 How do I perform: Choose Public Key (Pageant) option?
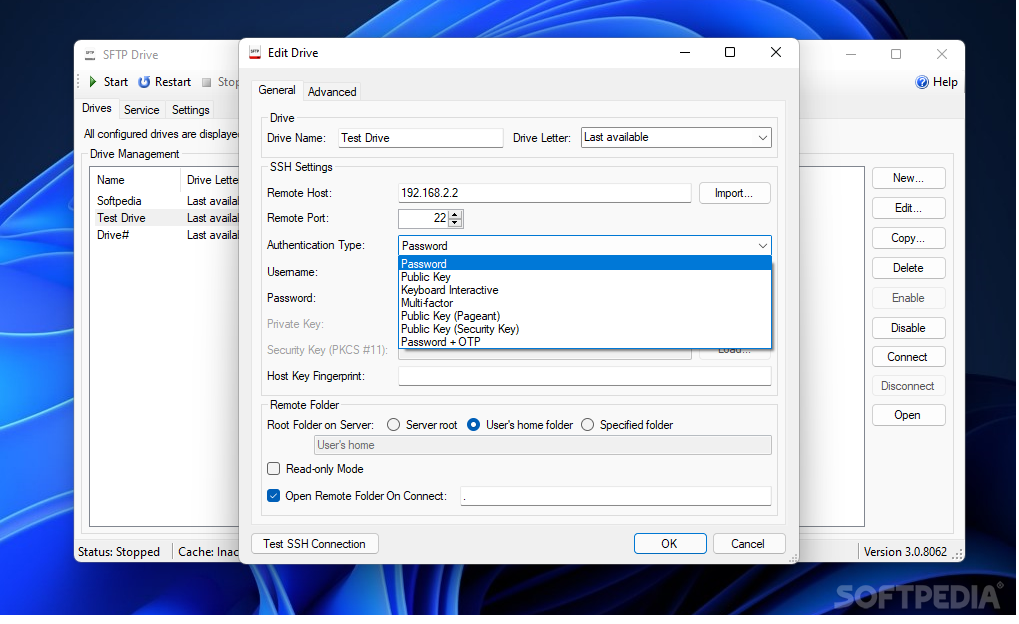(584, 316)
